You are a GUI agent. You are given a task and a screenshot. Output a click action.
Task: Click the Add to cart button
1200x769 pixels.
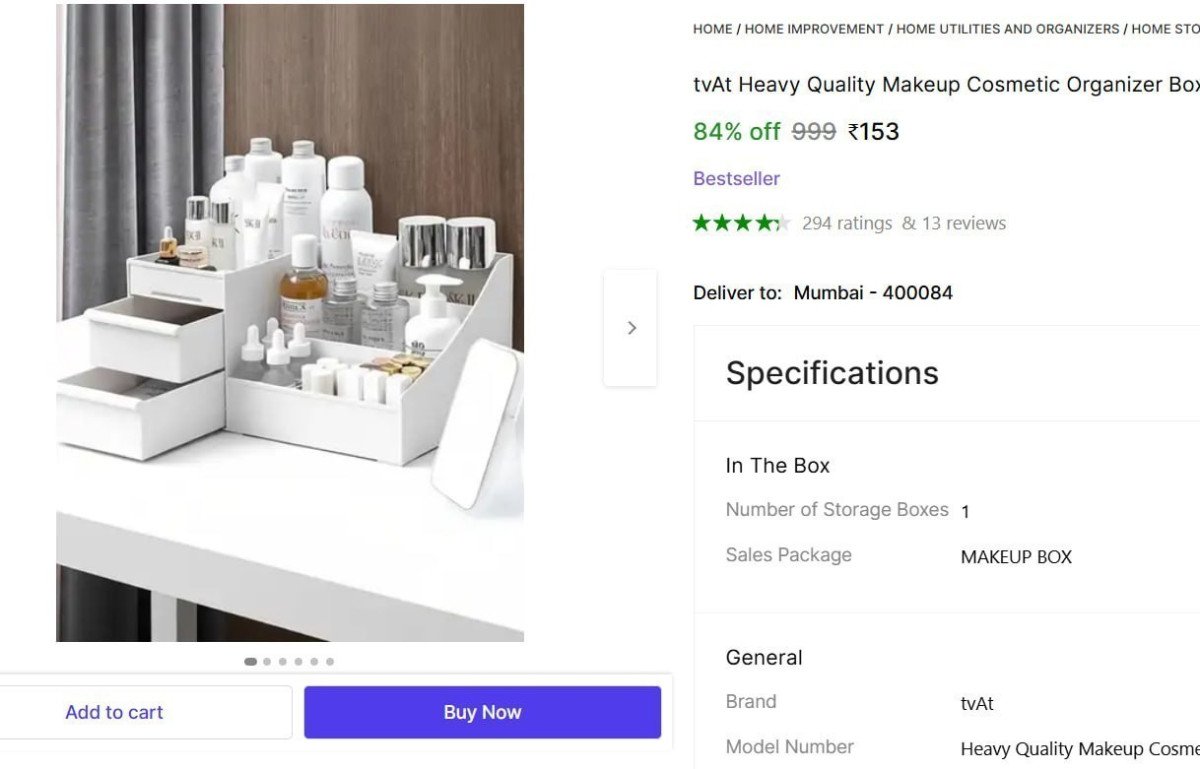click(114, 711)
